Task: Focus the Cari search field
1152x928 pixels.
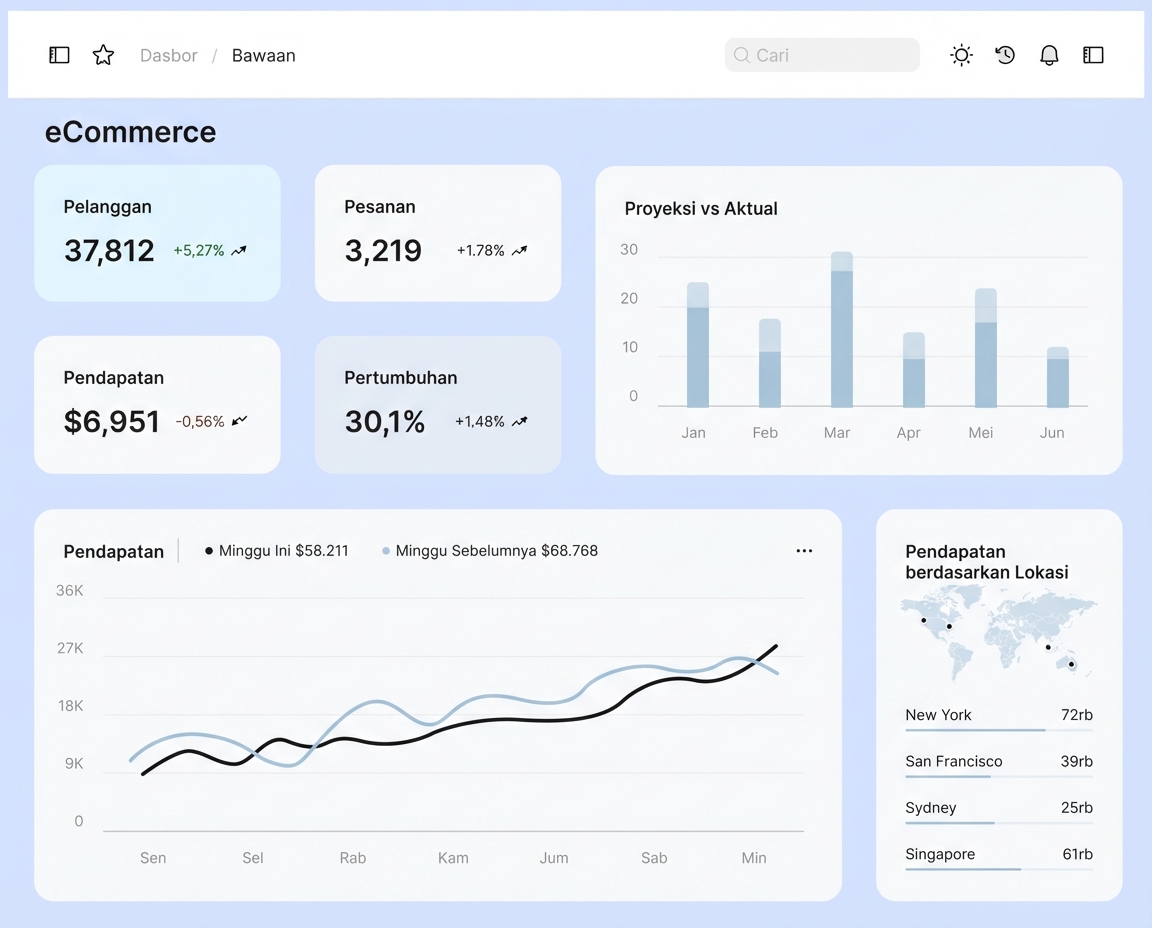Action: click(822, 55)
